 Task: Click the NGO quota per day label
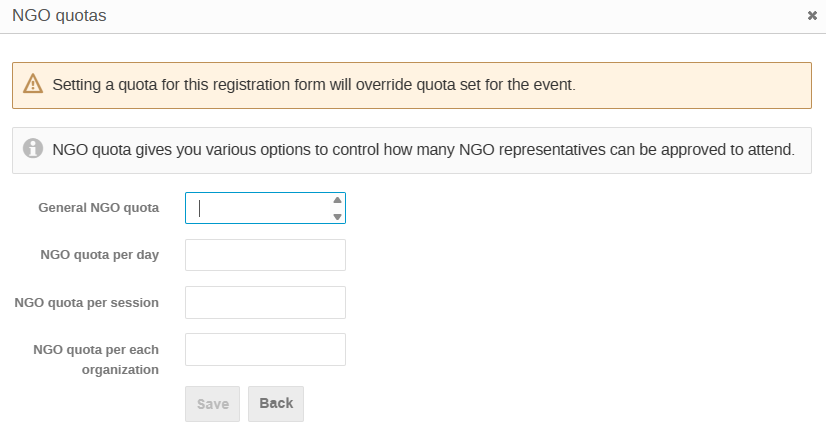tap(100, 255)
